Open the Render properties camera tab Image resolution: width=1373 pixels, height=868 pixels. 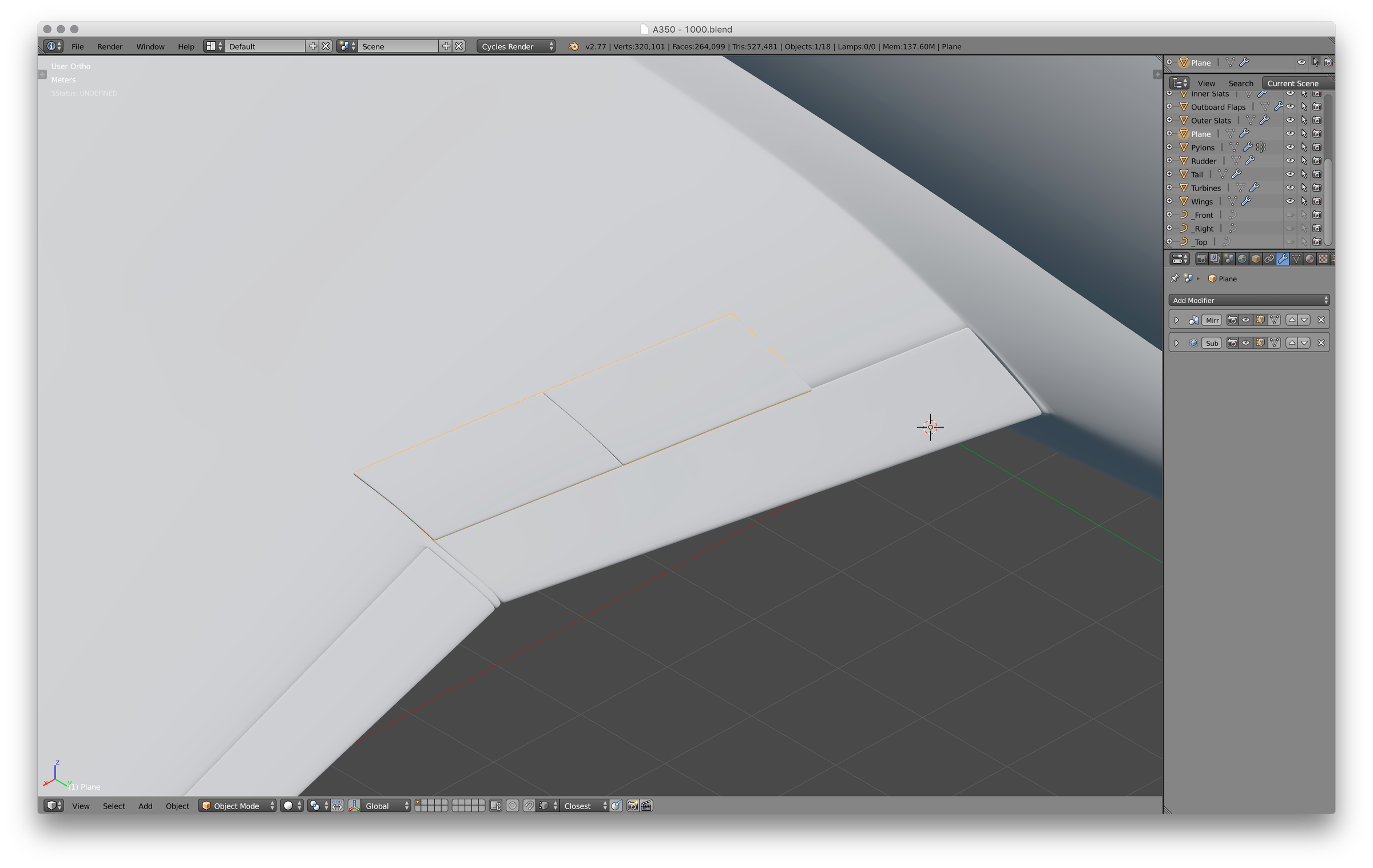(1201, 259)
